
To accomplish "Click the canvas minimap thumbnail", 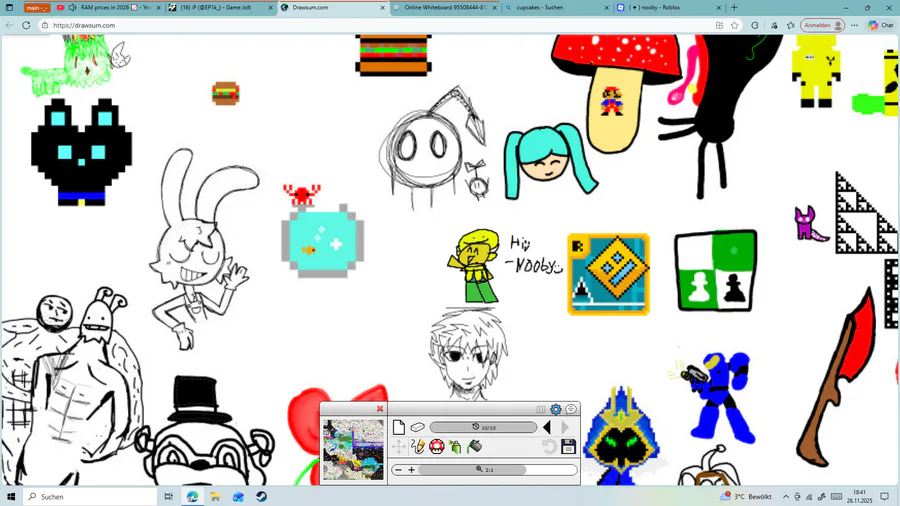I will 353,449.
